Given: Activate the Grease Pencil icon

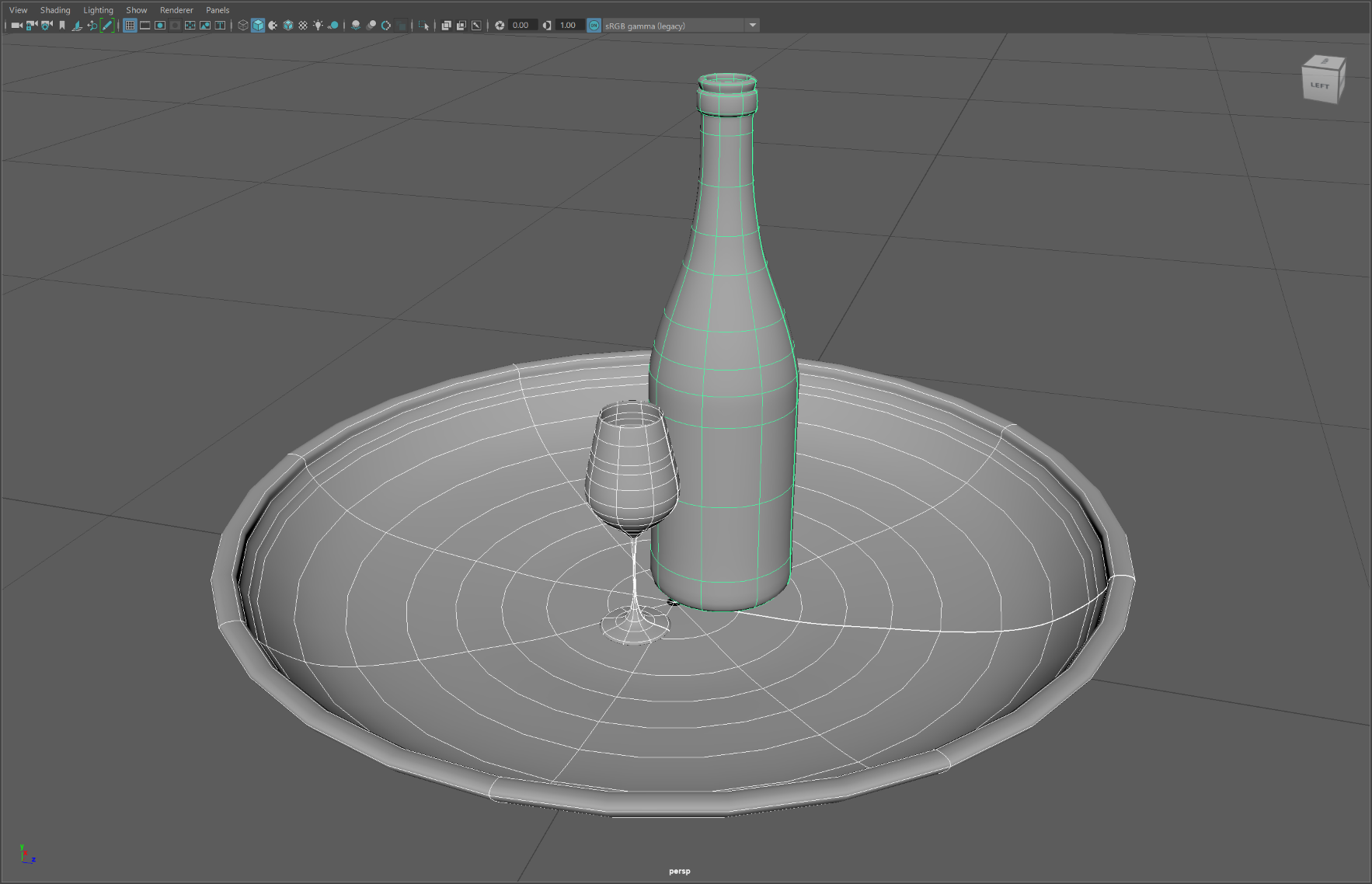Looking at the screenshot, I should (x=107, y=26).
